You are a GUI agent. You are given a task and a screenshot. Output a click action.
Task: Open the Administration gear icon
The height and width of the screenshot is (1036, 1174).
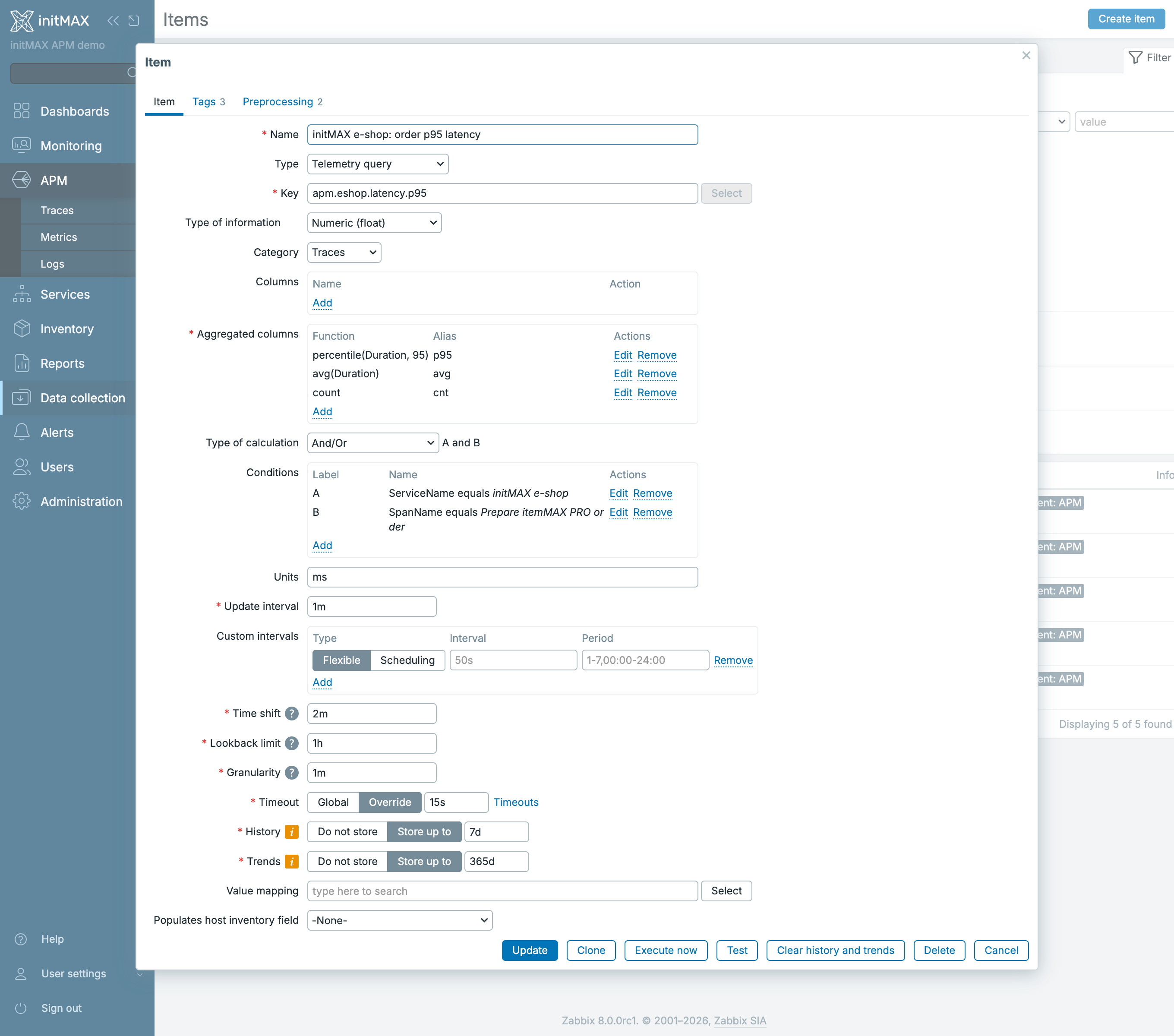21,501
